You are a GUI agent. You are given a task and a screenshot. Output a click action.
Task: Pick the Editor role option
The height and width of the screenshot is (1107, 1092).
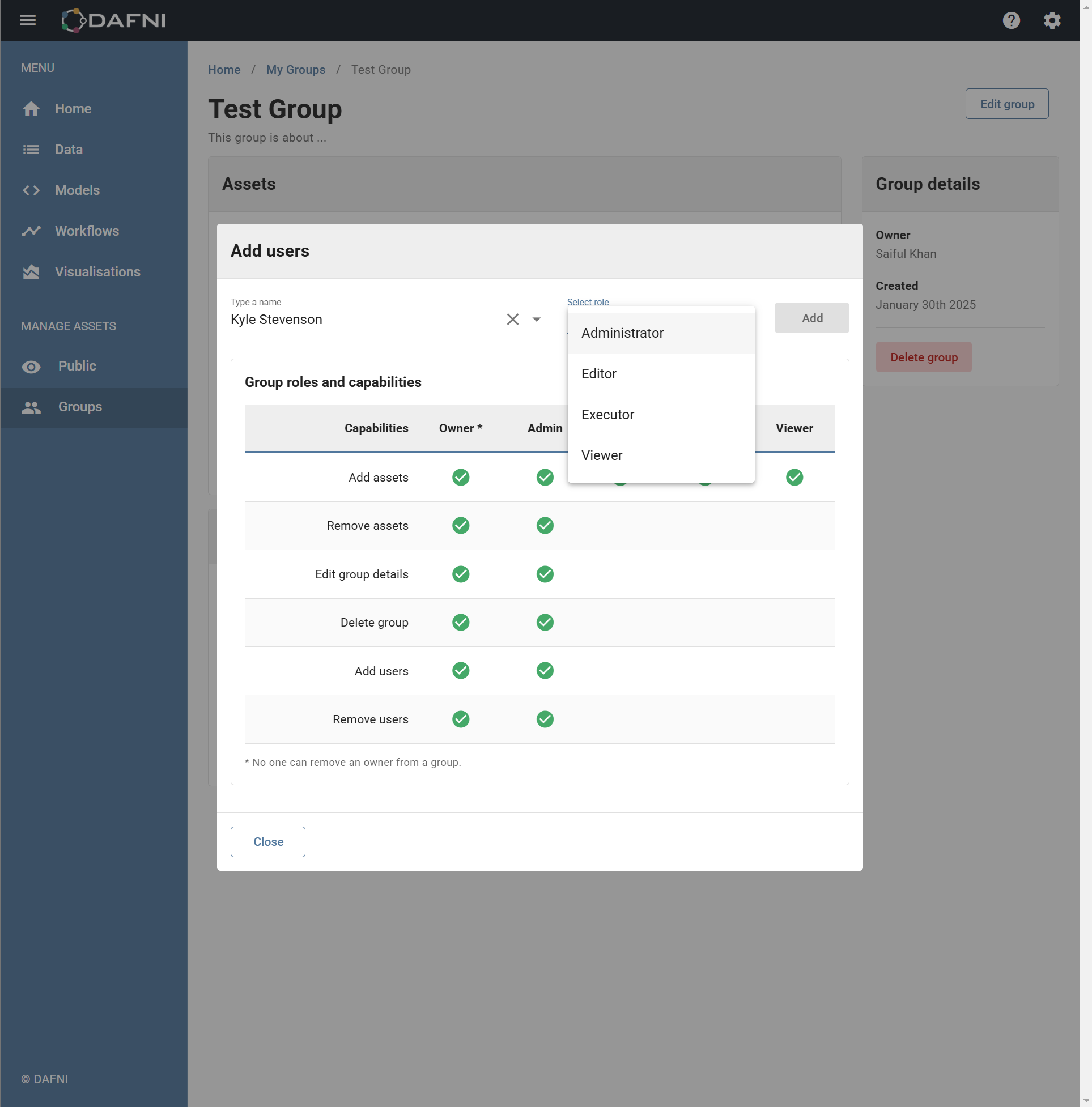598,373
